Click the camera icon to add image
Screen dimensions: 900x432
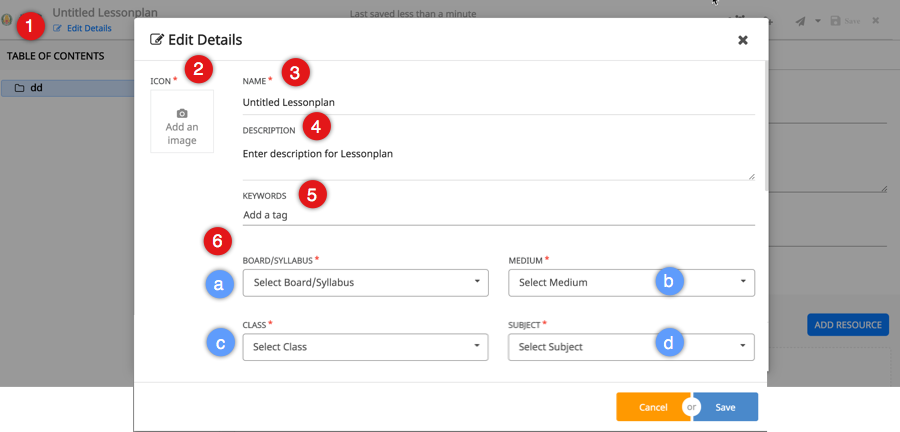tap(182, 114)
